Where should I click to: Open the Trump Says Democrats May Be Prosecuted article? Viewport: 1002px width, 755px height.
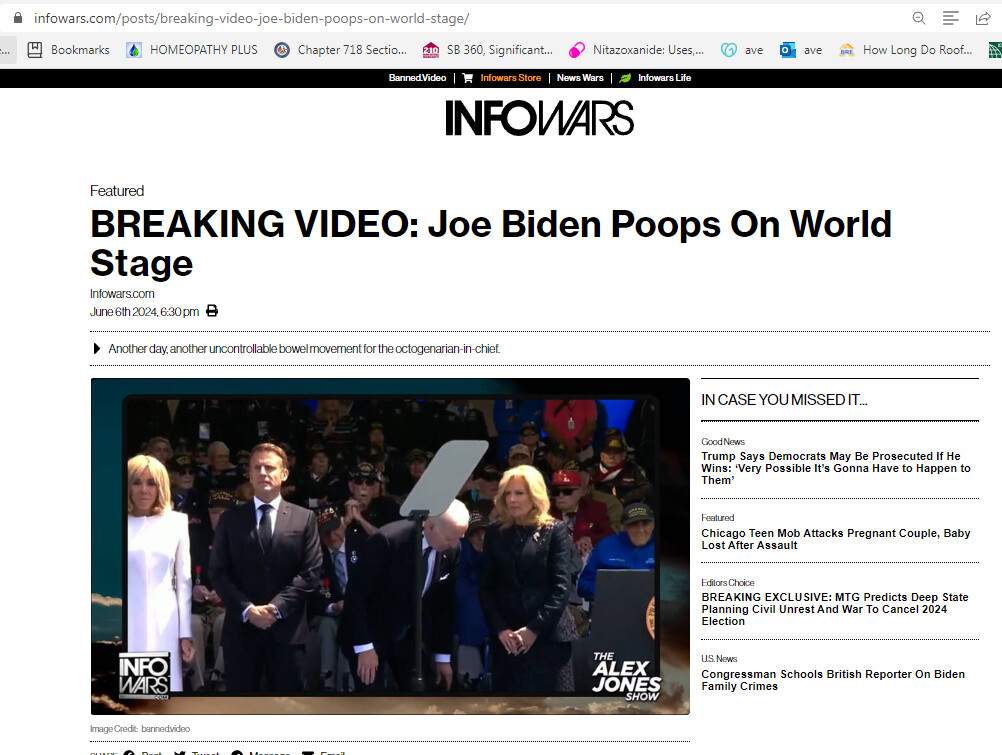pyautogui.click(x=836, y=468)
